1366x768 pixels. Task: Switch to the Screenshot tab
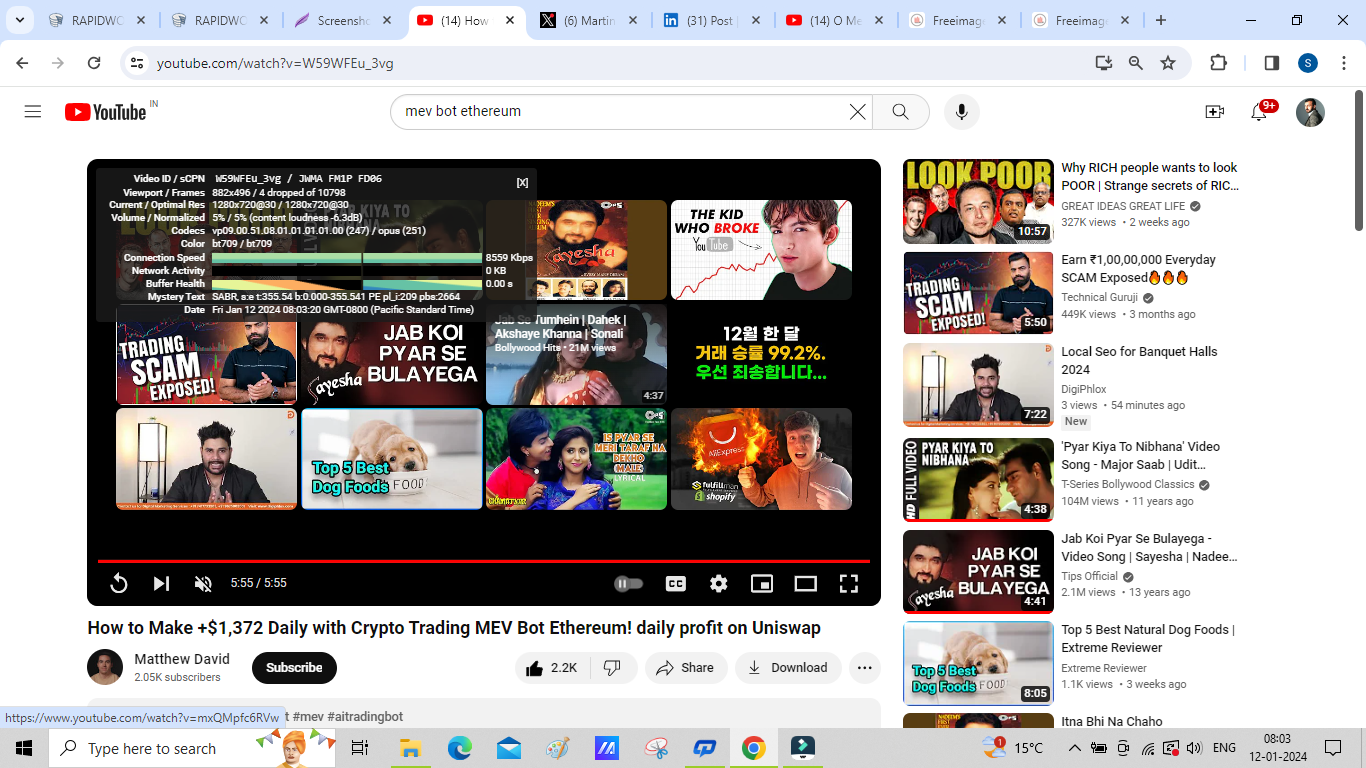(344, 20)
